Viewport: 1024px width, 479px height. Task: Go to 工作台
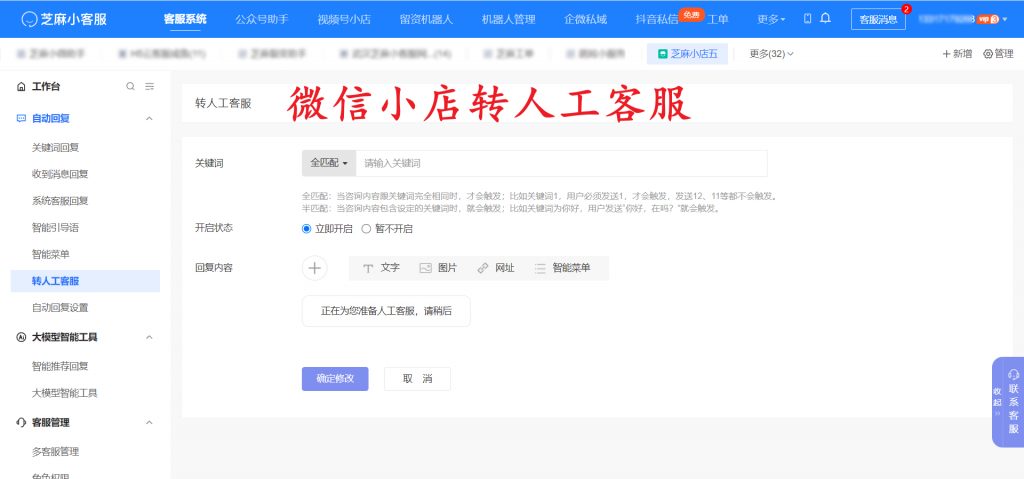point(46,86)
